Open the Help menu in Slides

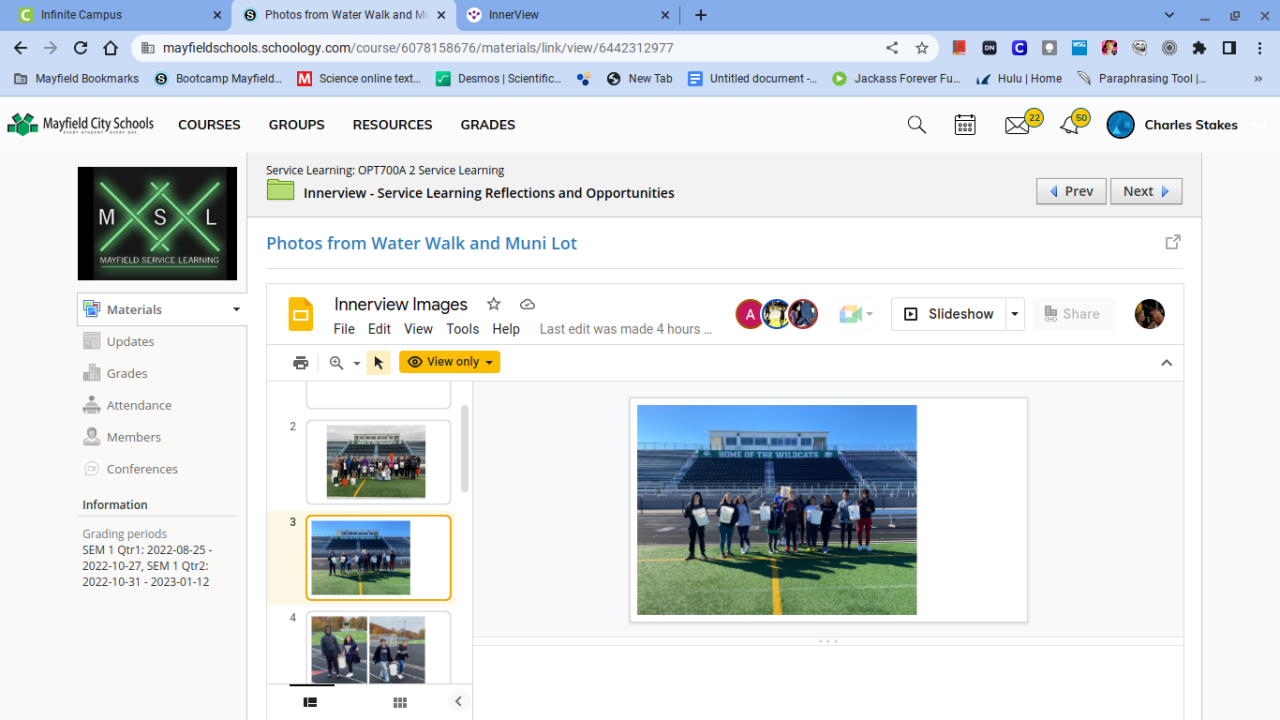506,329
